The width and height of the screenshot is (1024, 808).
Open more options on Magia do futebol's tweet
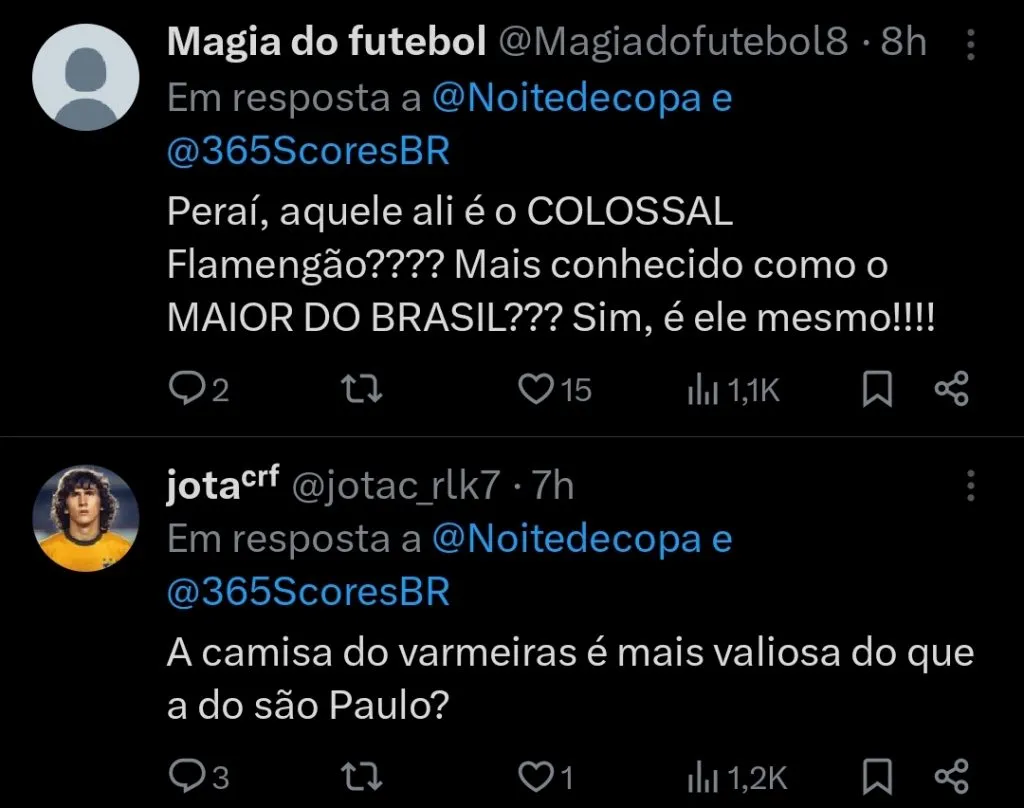[971, 44]
